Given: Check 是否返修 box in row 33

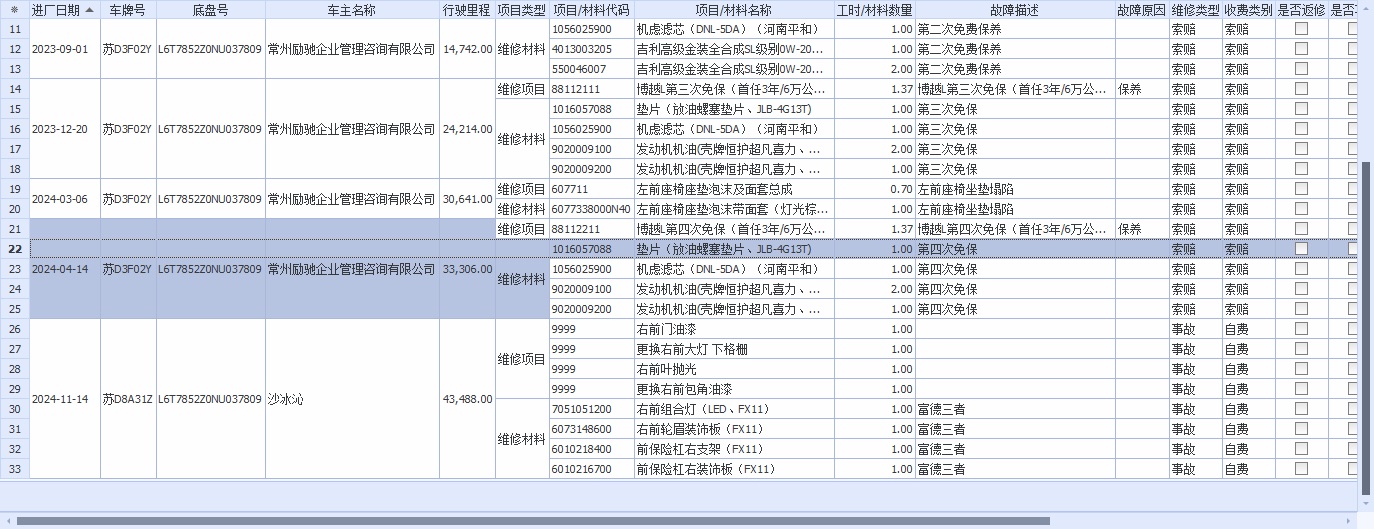Looking at the screenshot, I should (1302, 469).
